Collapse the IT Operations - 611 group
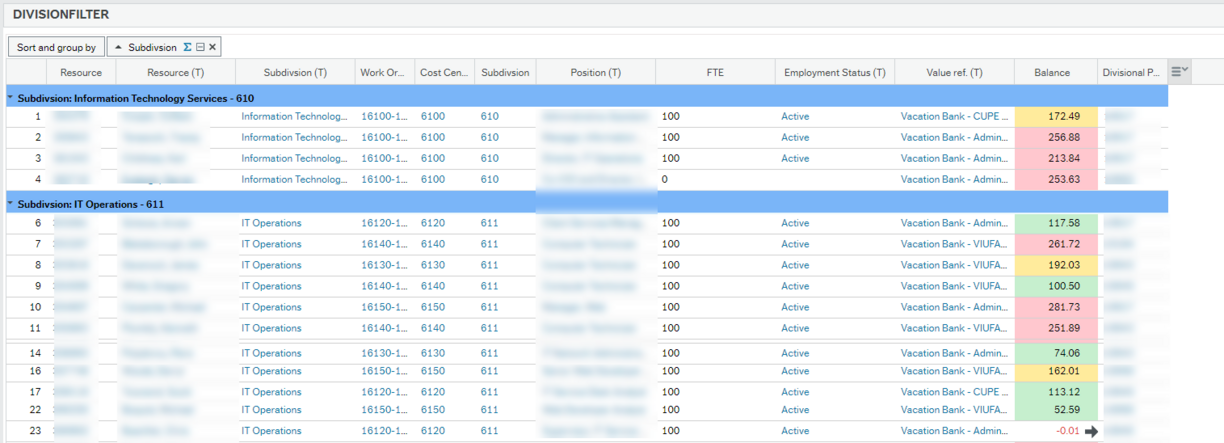The width and height of the screenshot is (1224, 443). 10,204
